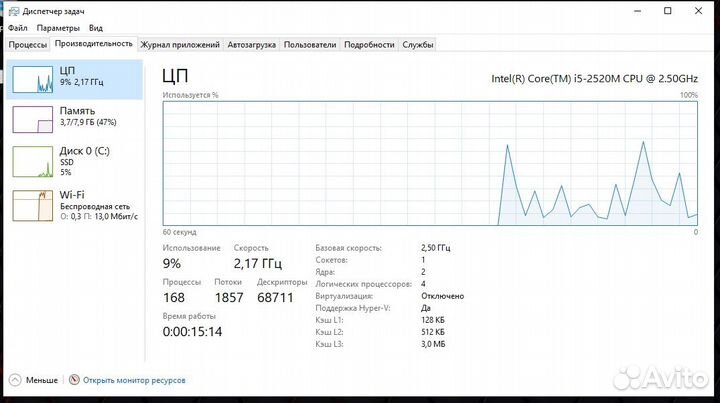This screenshot has width=720, height=403.
Task: Maximize the Task Manager window
Action: 667,11
